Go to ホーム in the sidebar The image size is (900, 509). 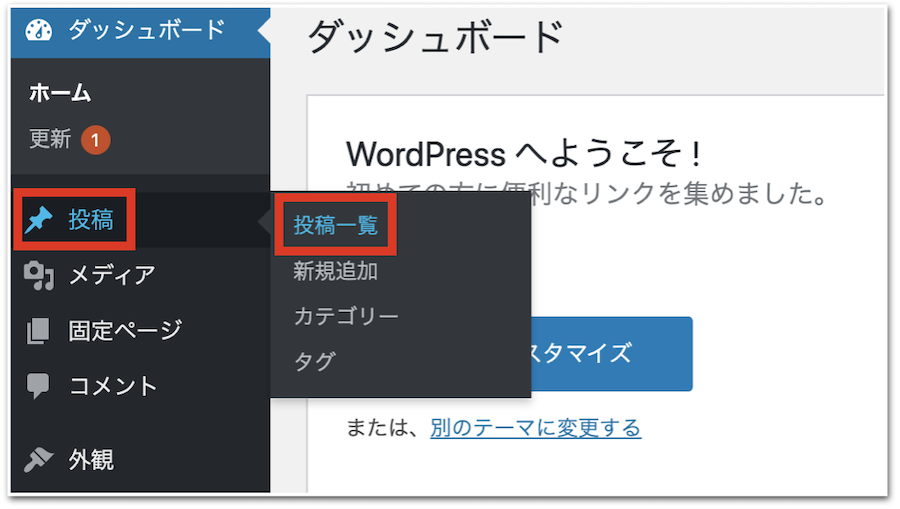[60, 94]
